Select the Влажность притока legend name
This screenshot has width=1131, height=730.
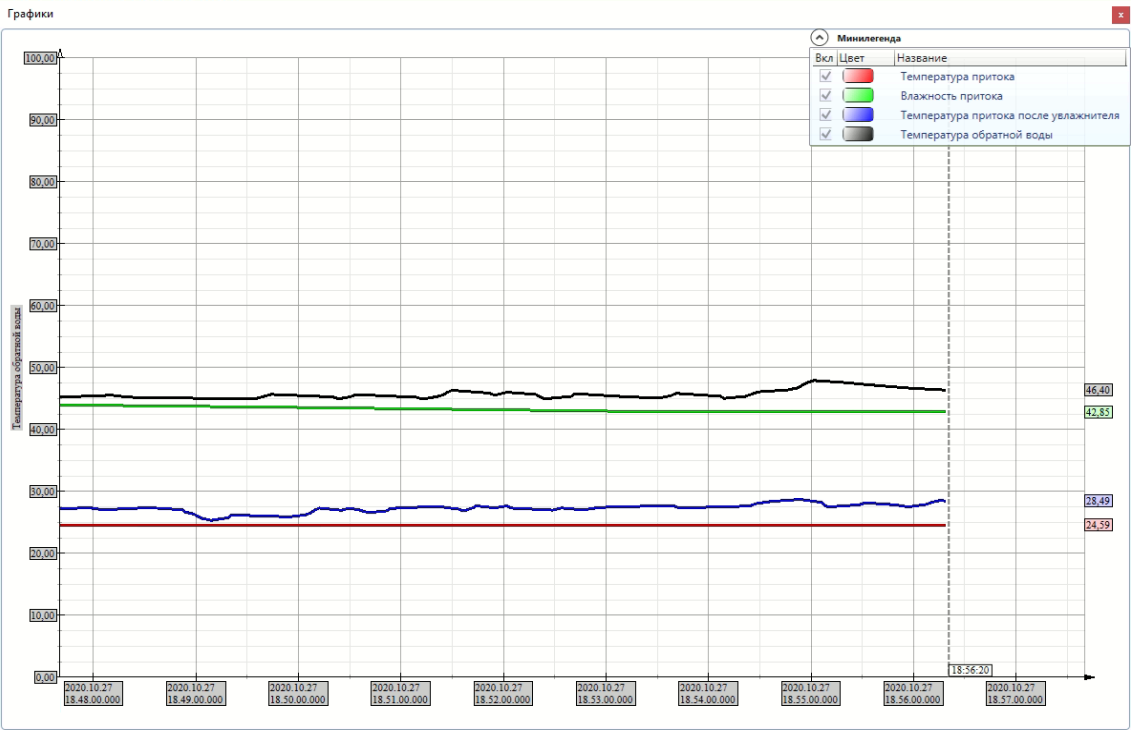tap(951, 96)
